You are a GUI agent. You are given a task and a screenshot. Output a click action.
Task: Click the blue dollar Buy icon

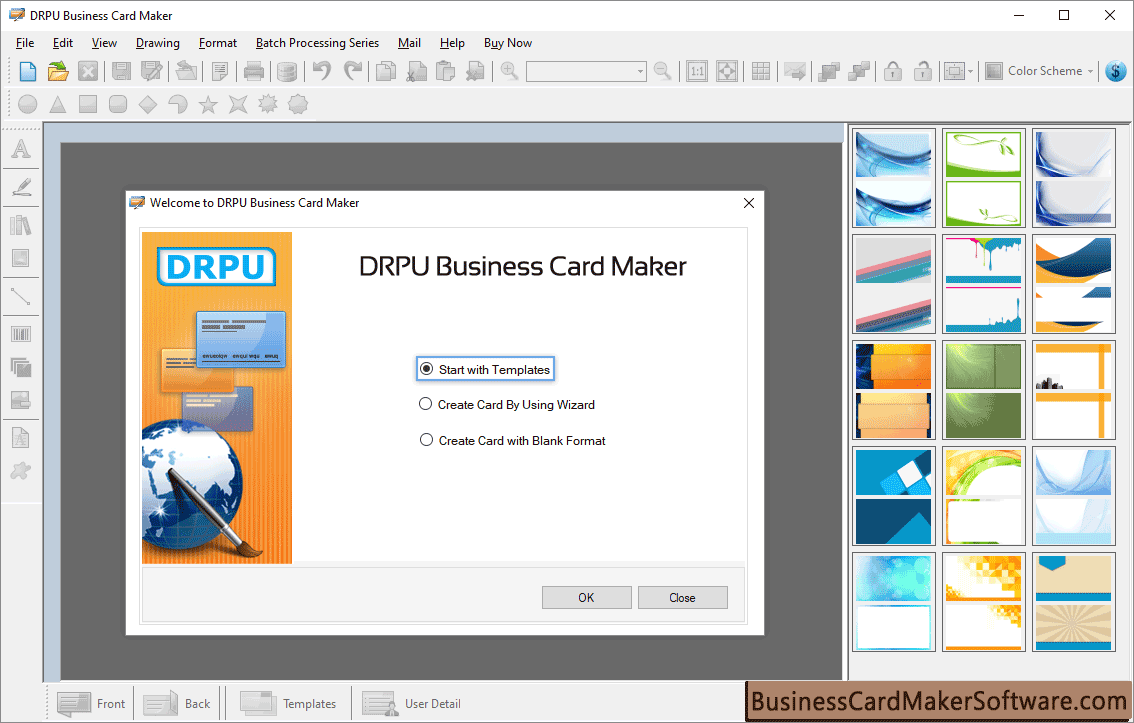tap(1116, 71)
